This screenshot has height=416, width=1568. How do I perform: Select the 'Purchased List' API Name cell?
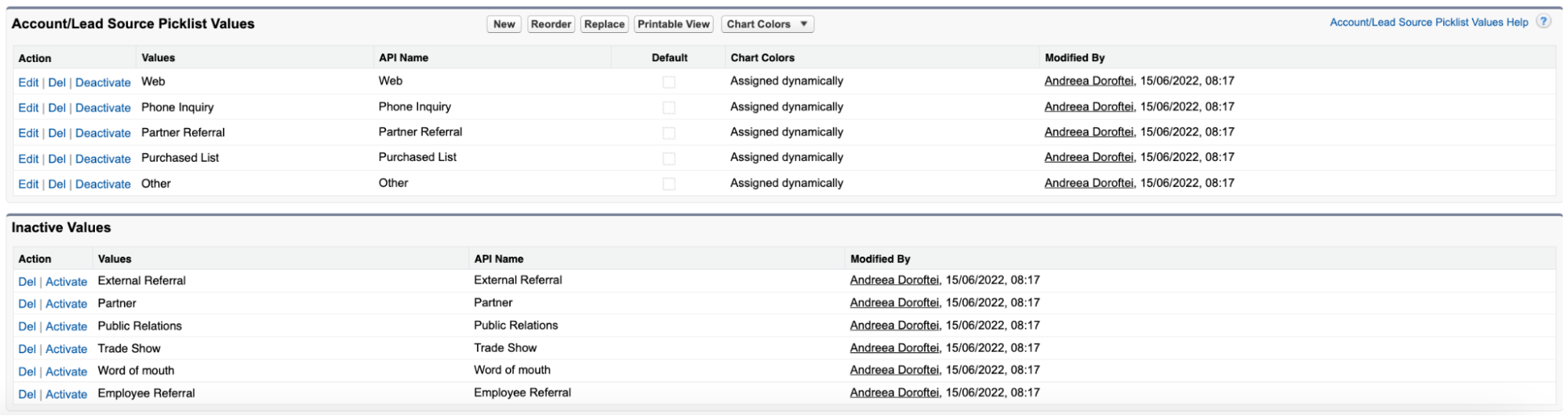(x=417, y=157)
